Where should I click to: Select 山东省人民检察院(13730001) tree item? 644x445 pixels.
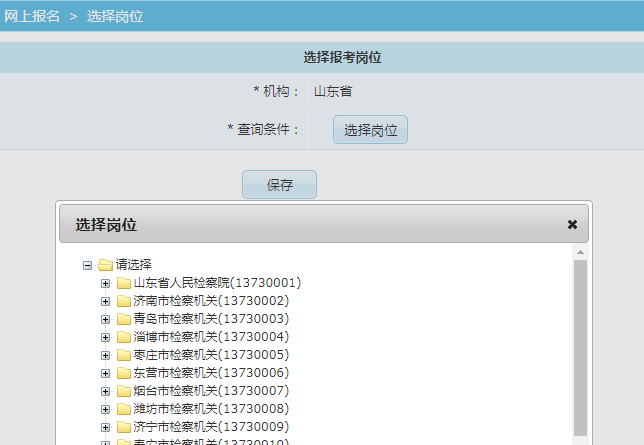pos(217,283)
